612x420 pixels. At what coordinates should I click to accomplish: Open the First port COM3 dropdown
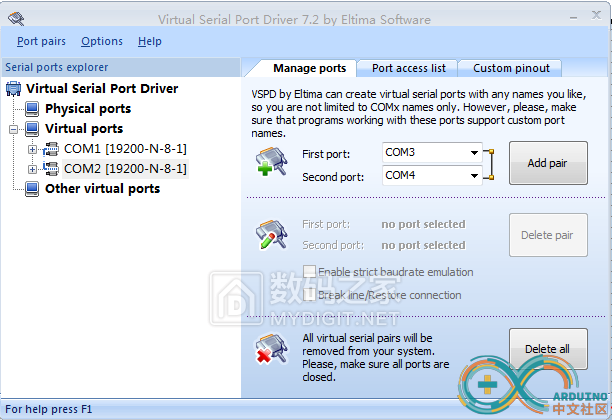pos(474,153)
